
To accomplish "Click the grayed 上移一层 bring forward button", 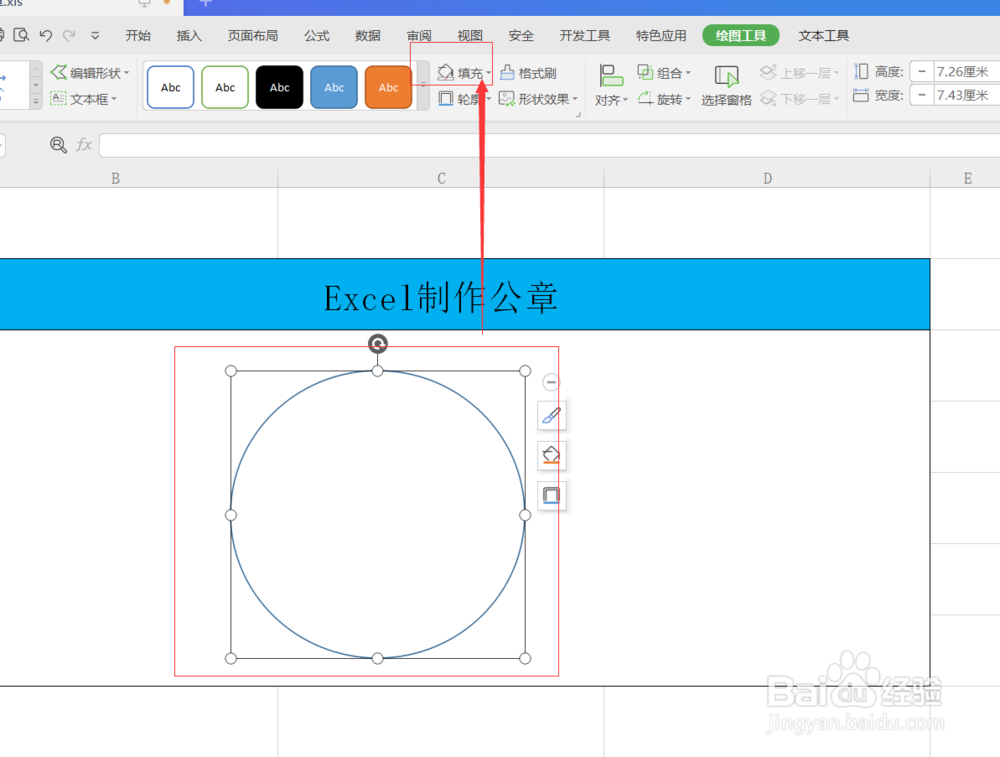I will coord(799,71).
